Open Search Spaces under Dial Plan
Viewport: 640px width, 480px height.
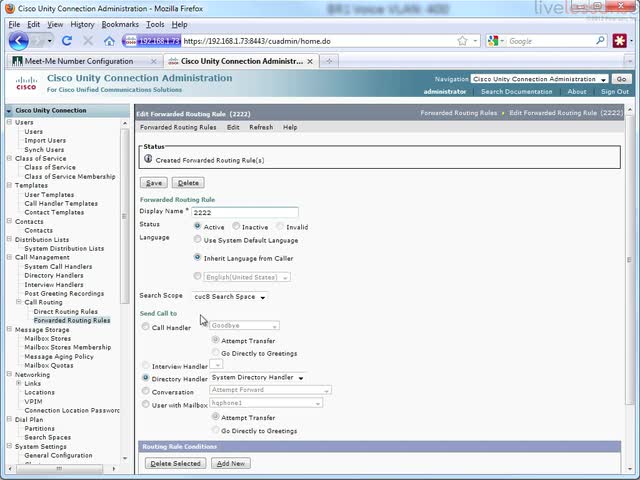coord(47,437)
